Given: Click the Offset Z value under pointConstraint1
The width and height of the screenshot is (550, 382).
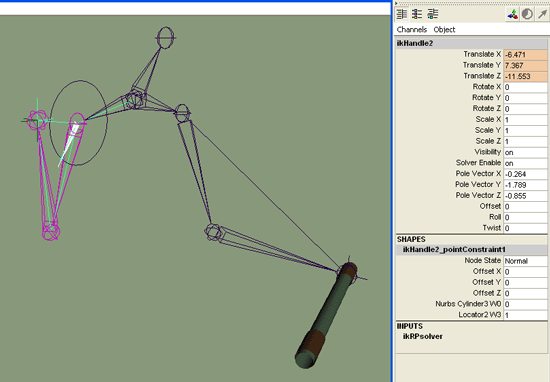Looking at the screenshot, I should click(x=525, y=294).
